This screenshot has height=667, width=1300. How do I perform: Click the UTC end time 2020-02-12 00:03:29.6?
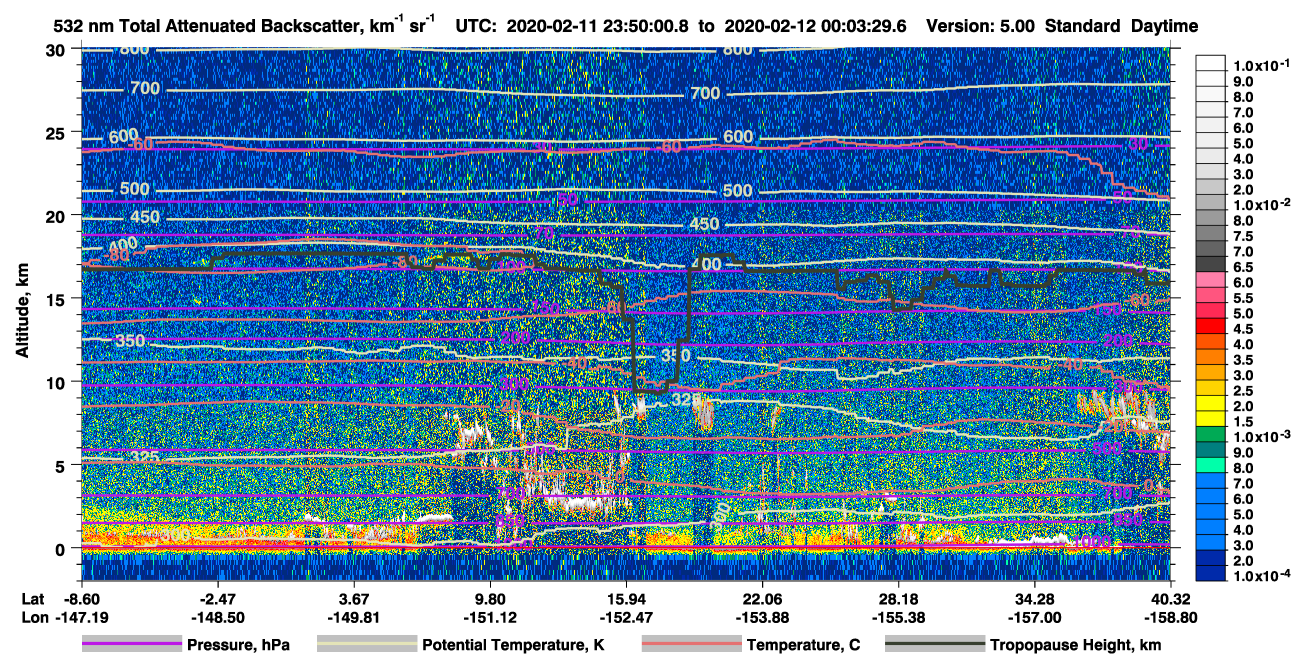click(814, 26)
